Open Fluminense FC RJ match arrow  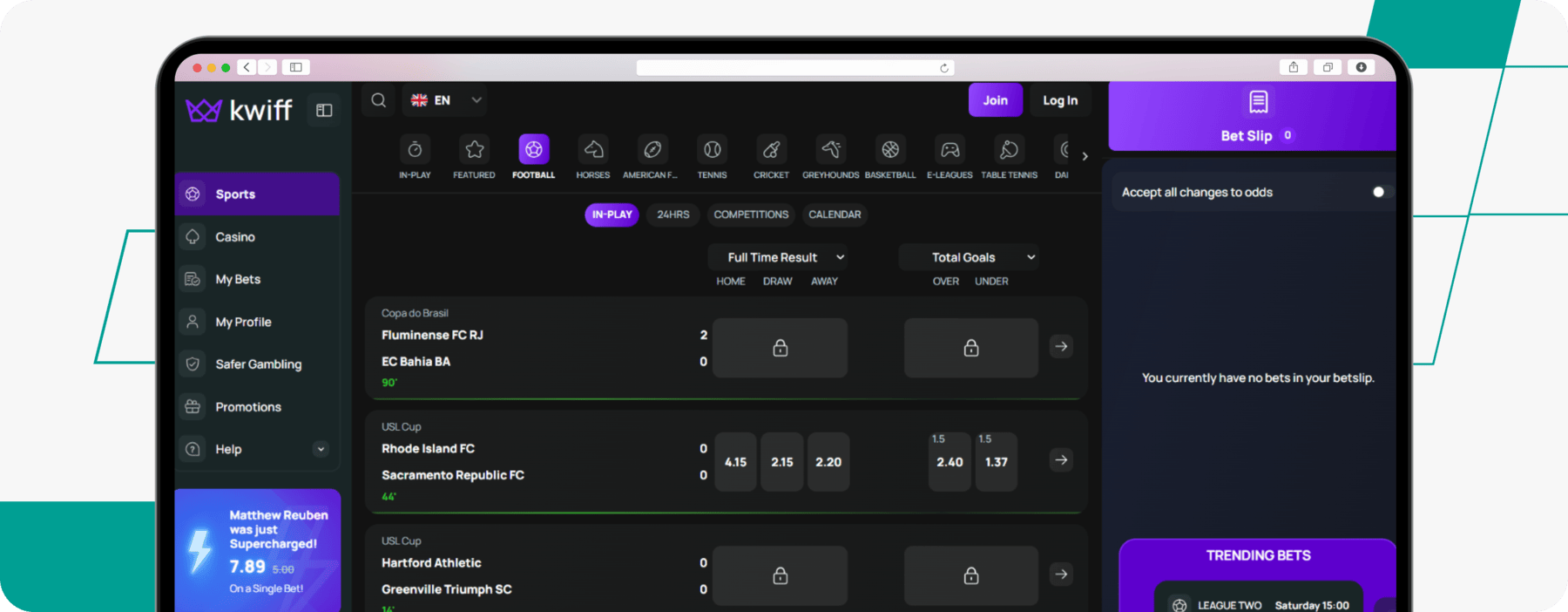[x=1061, y=346]
